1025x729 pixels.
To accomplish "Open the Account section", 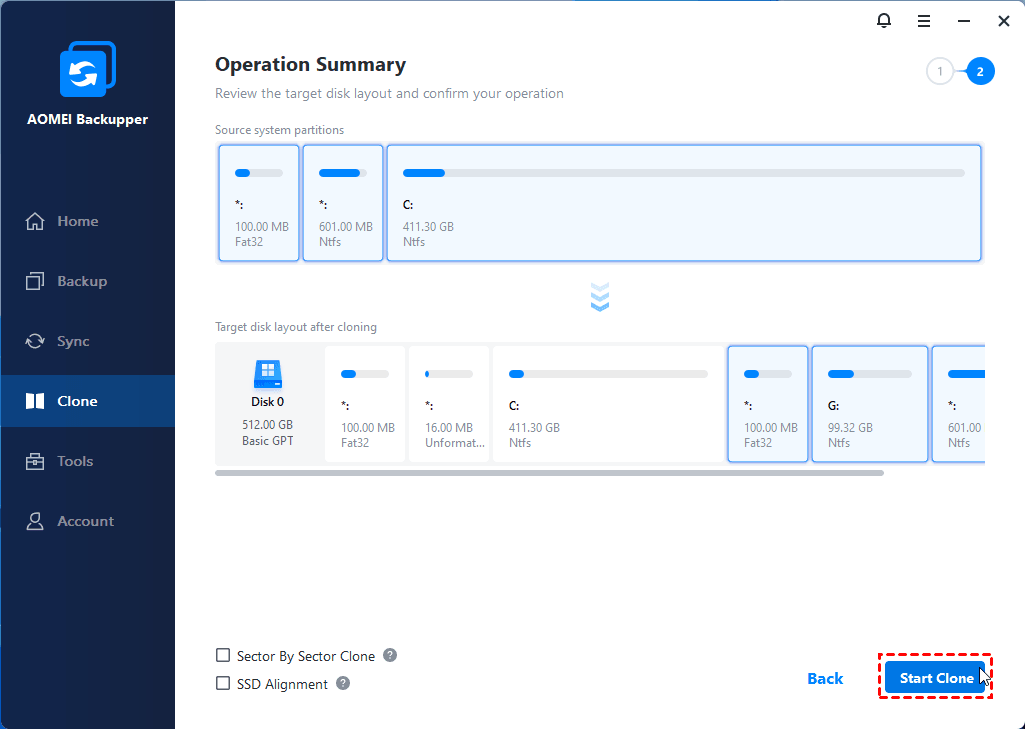I will (x=88, y=521).
